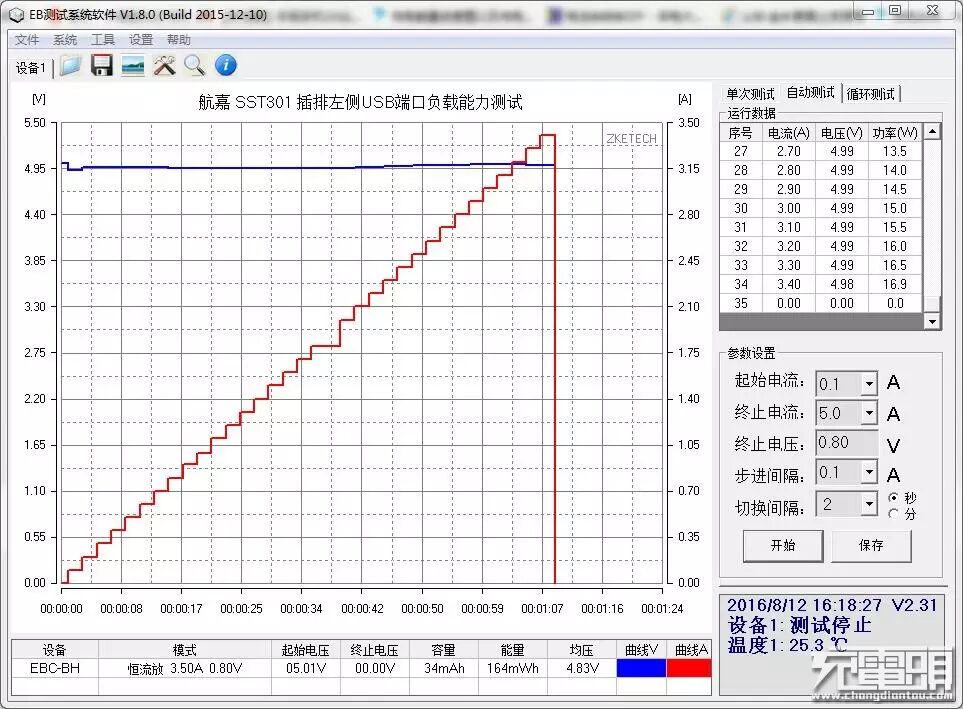Click the 终止电压 input field
Viewport: 963px width, 709px height.
pyautogui.click(x=847, y=443)
